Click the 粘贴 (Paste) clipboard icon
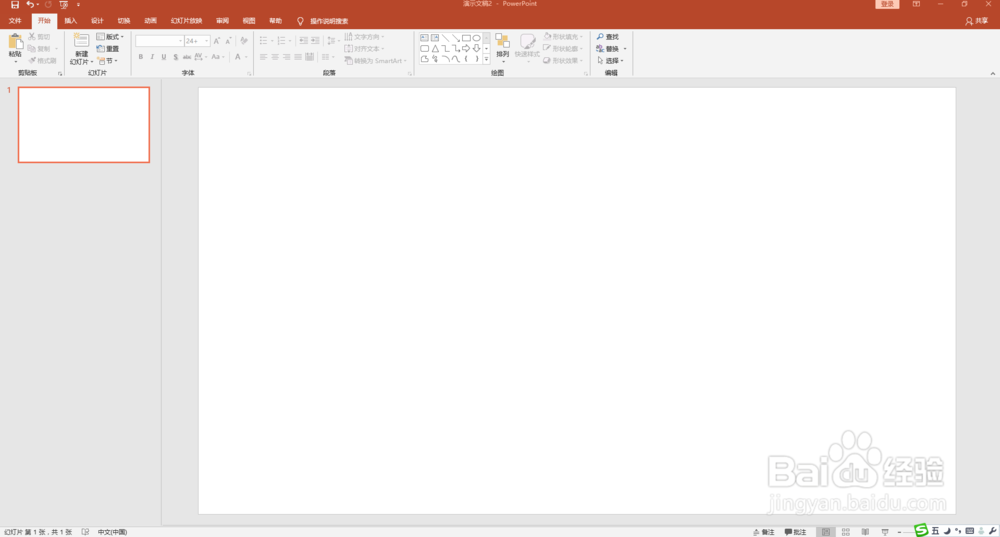The height and width of the screenshot is (537, 1000). coord(15,43)
